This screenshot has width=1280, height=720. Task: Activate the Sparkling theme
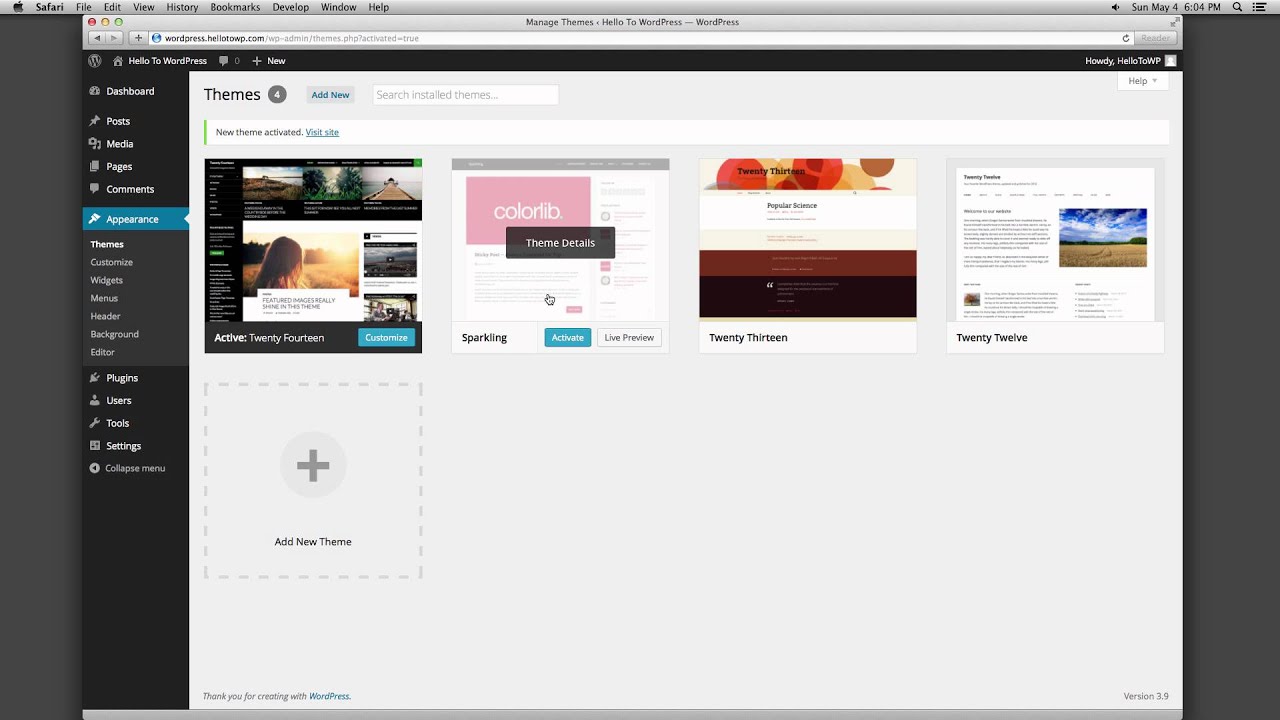tap(567, 338)
